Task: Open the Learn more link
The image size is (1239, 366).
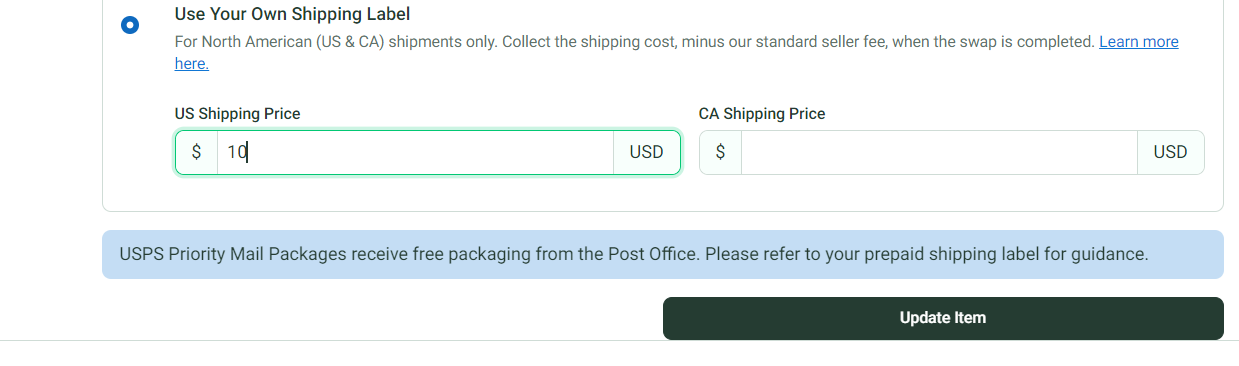Action: [1138, 42]
